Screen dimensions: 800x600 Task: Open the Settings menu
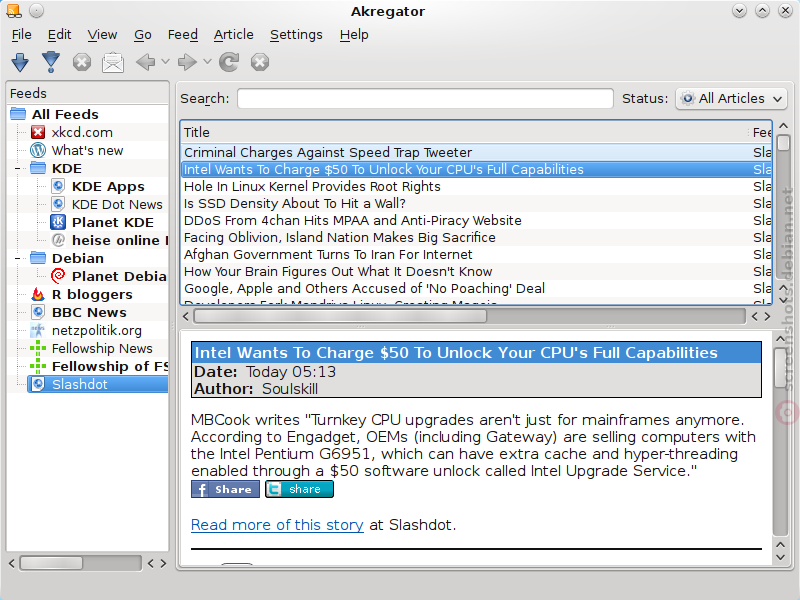coord(296,35)
